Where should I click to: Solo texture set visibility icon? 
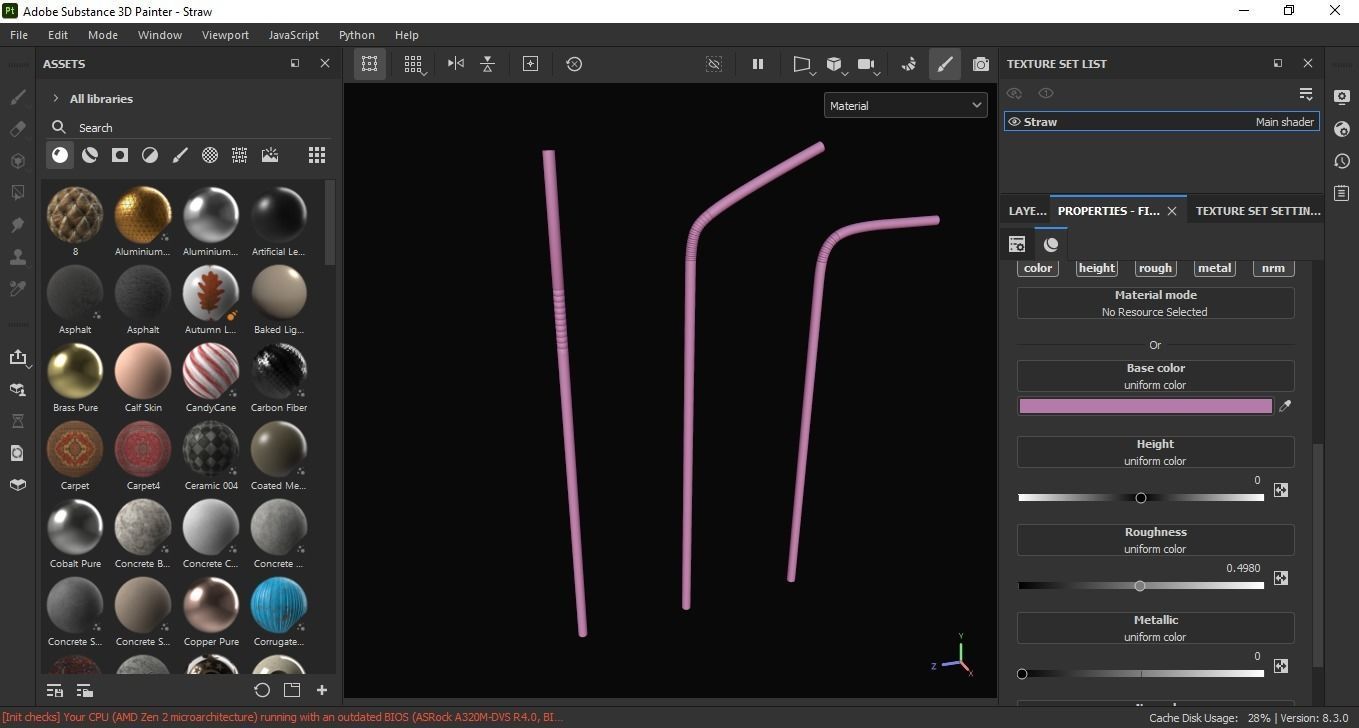point(1046,93)
